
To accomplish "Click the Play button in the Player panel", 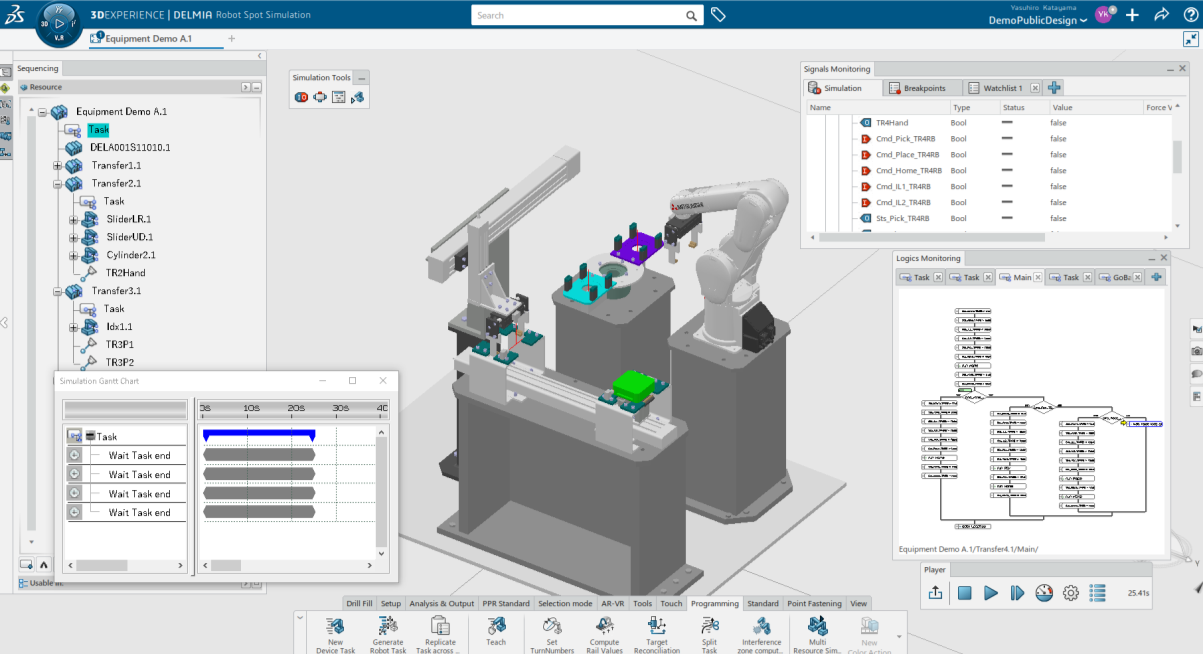I will pyautogui.click(x=991, y=593).
